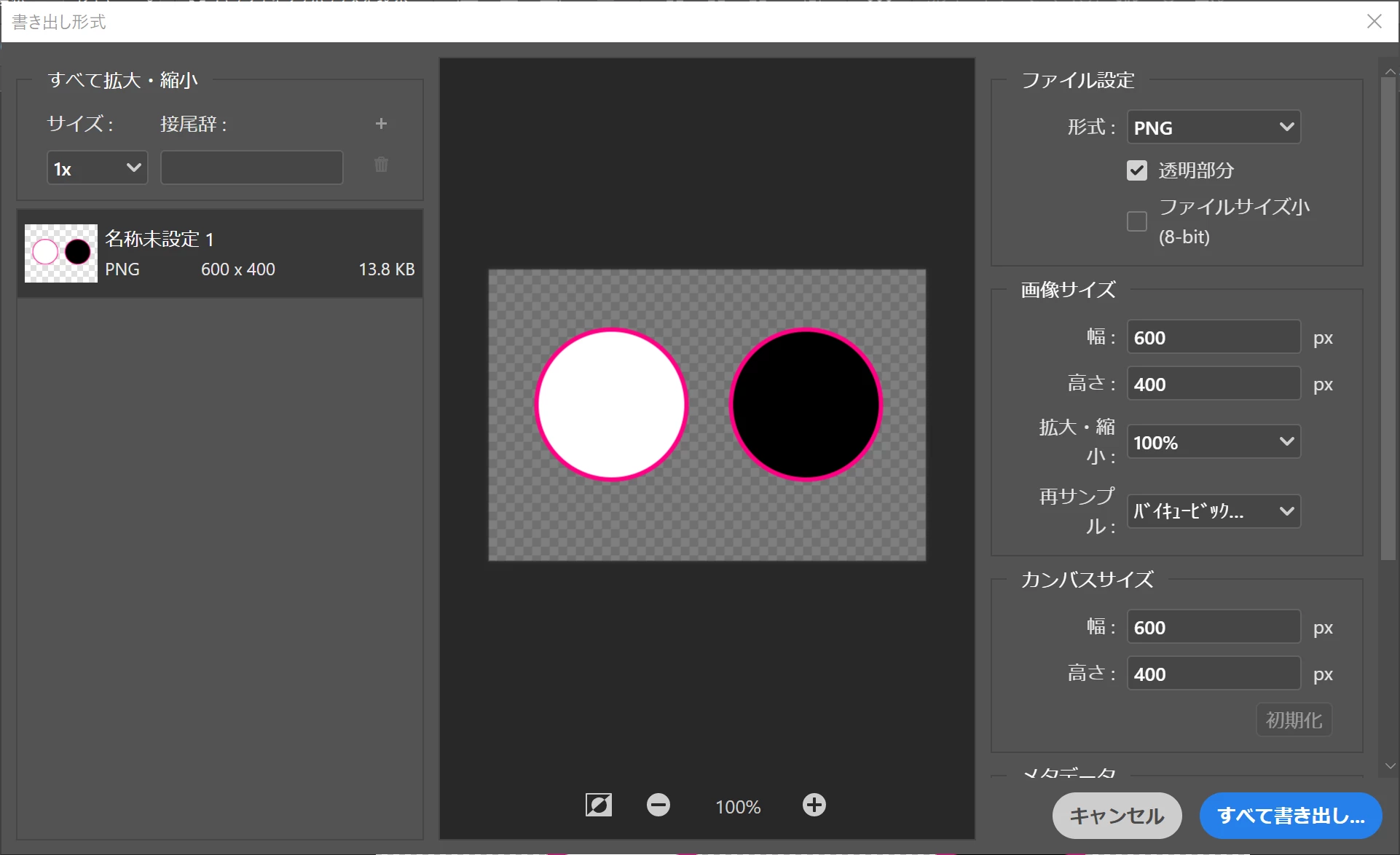Click scrollbar down arrow in settings panel
1400x855 pixels.
(1390, 766)
